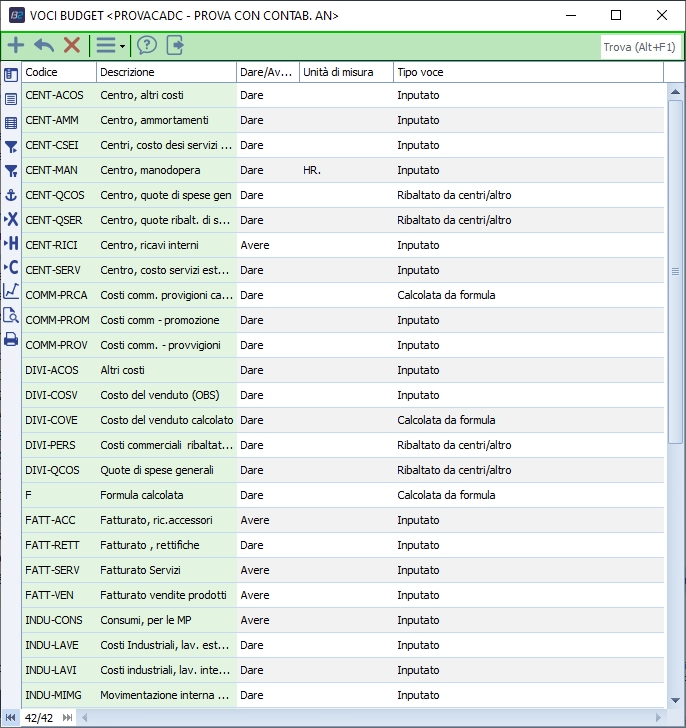This screenshot has width=686, height=728.
Task: Go to last record navigation button
Action: click(x=68, y=717)
